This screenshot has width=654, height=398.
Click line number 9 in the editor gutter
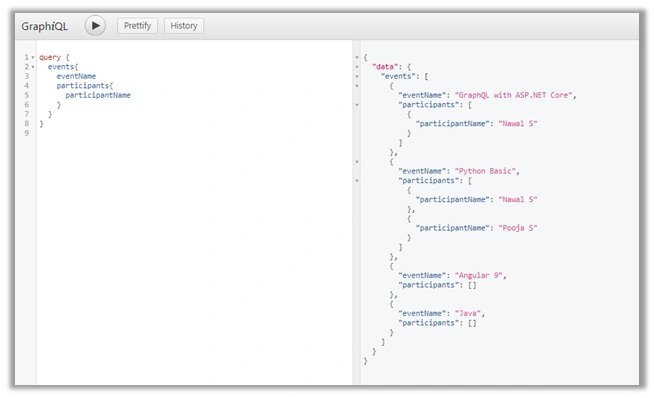tap(27, 133)
